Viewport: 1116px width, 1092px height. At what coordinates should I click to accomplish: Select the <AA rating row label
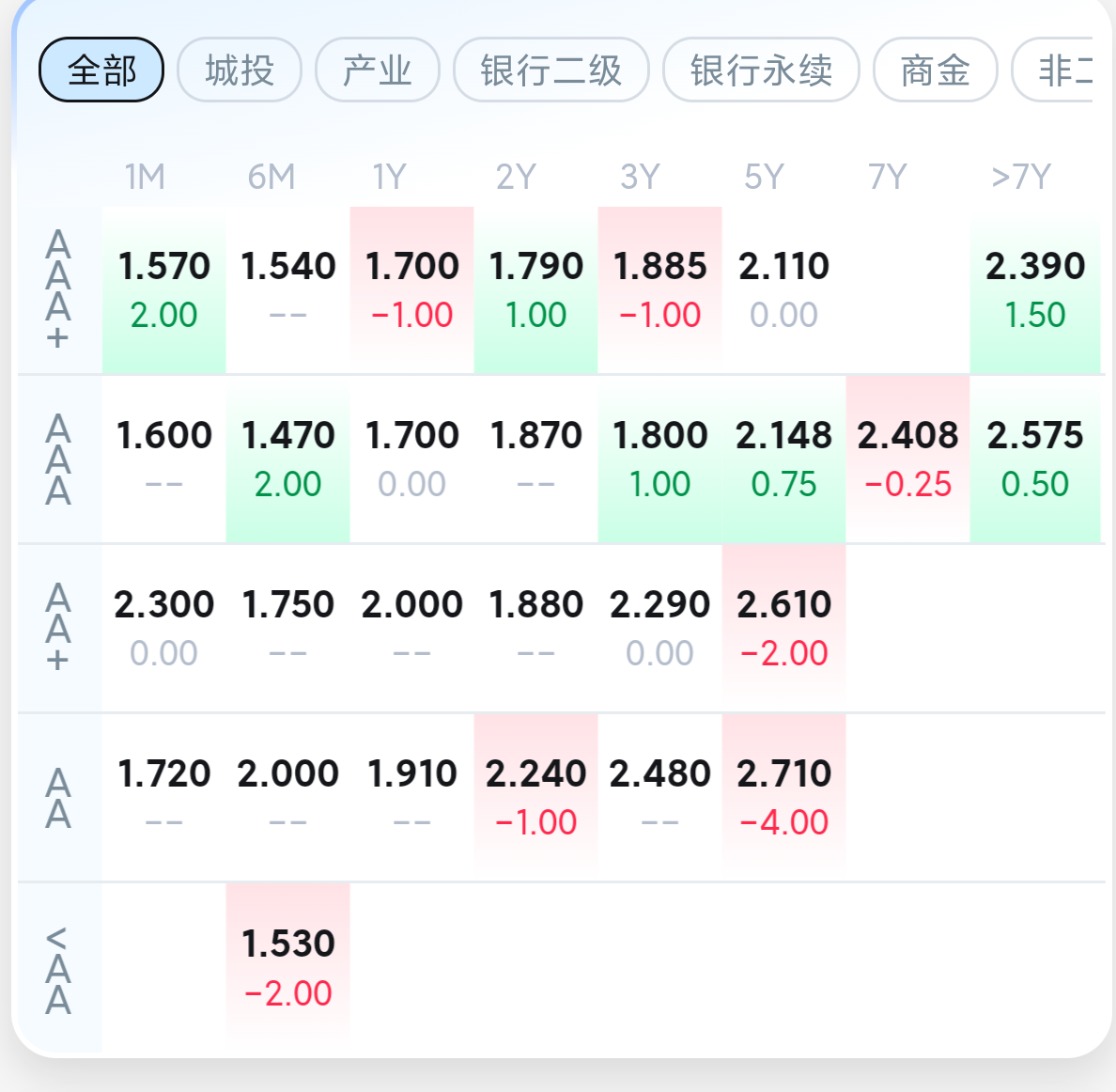tap(58, 969)
